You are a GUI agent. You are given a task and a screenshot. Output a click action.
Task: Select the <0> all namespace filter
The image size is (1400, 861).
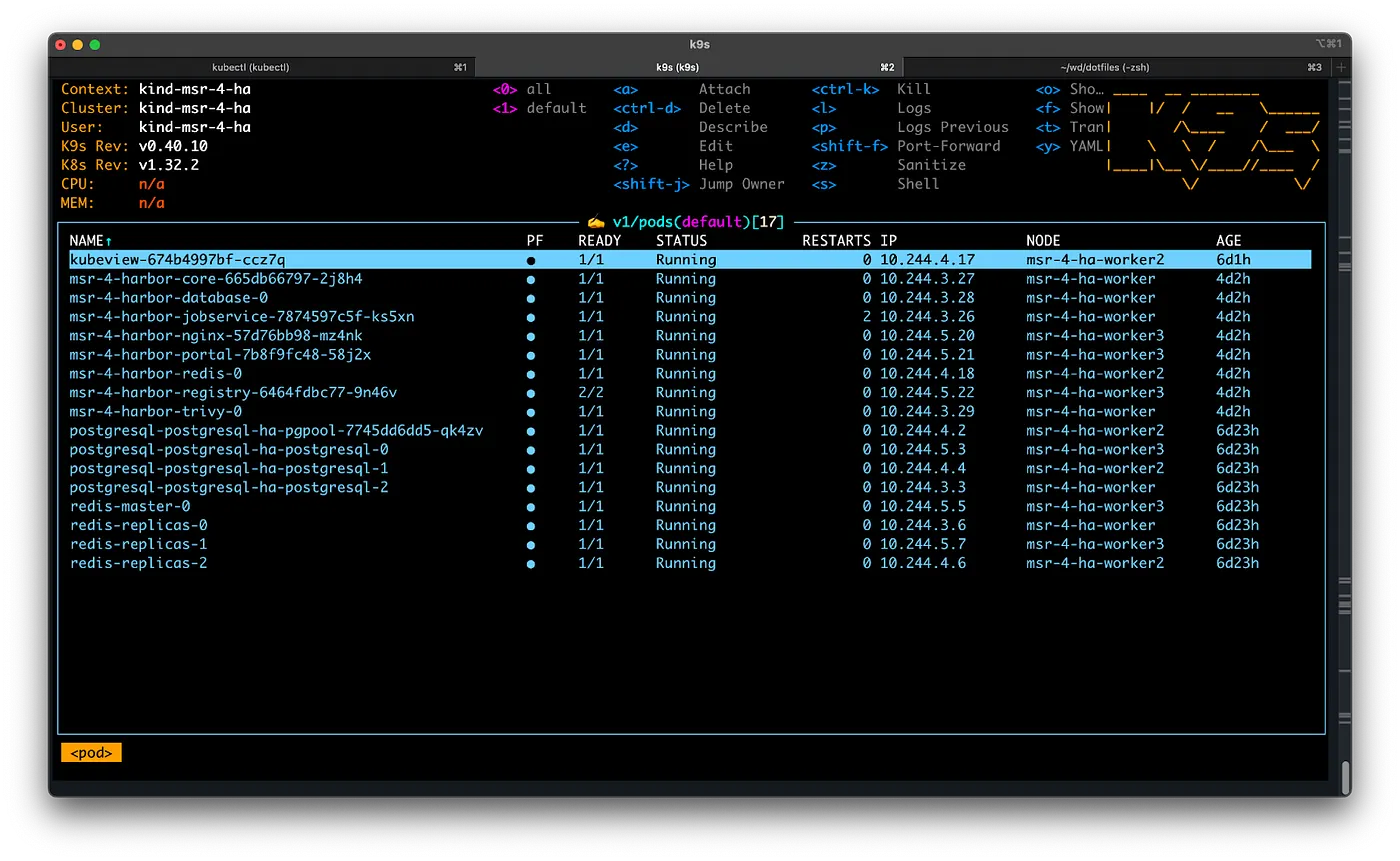click(x=521, y=88)
